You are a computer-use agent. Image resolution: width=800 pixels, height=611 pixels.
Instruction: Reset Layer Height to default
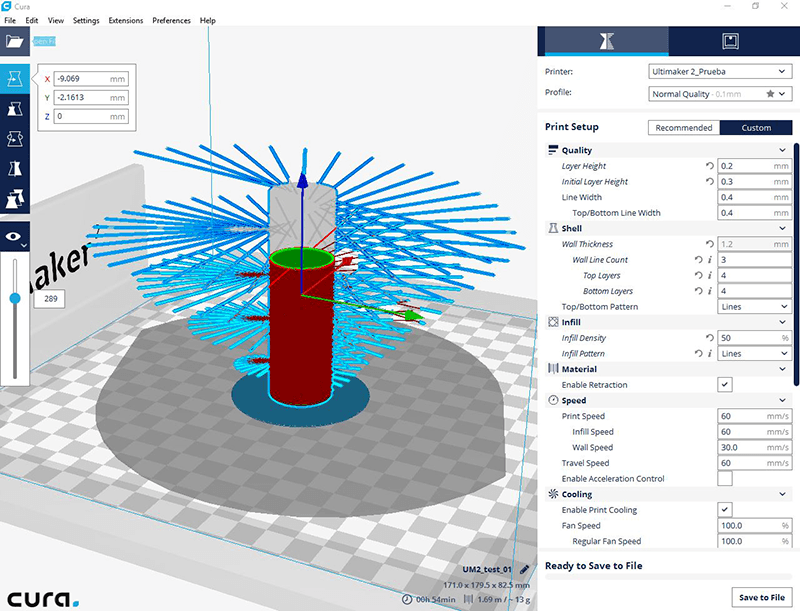pyautogui.click(x=710, y=166)
